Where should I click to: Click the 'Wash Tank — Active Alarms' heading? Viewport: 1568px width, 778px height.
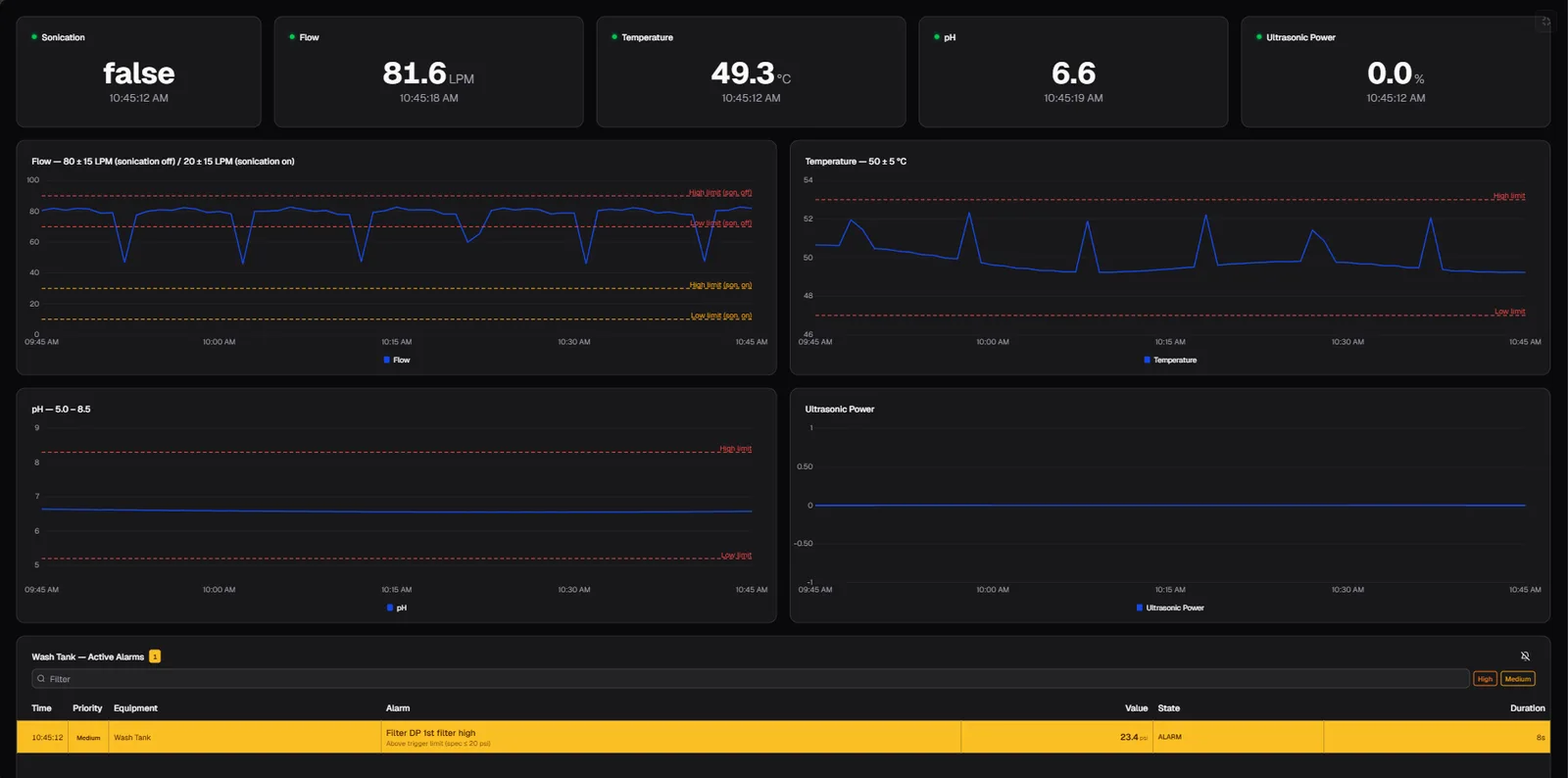[87, 656]
